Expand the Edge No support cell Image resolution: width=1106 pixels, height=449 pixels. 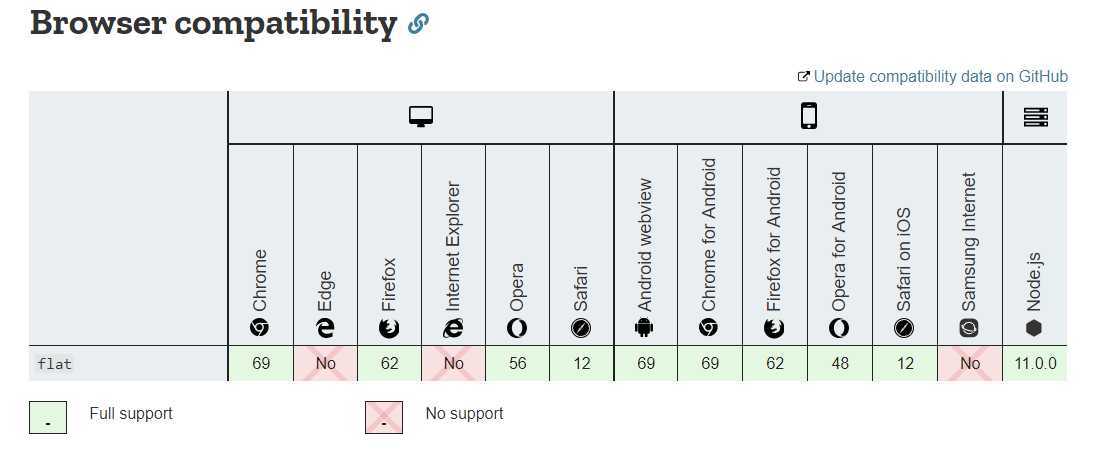(x=325, y=364)
